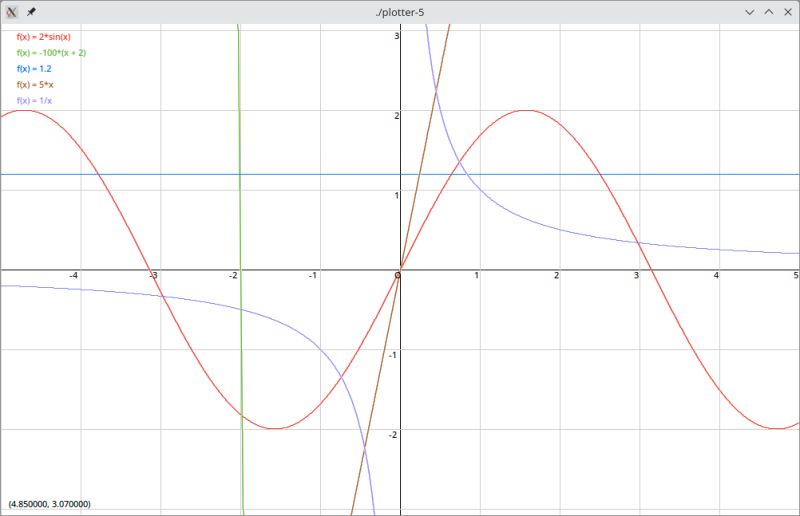Click the y-axis label -1
The width and height of the screenshot is (800, 516).
click(x=392, y=355)
